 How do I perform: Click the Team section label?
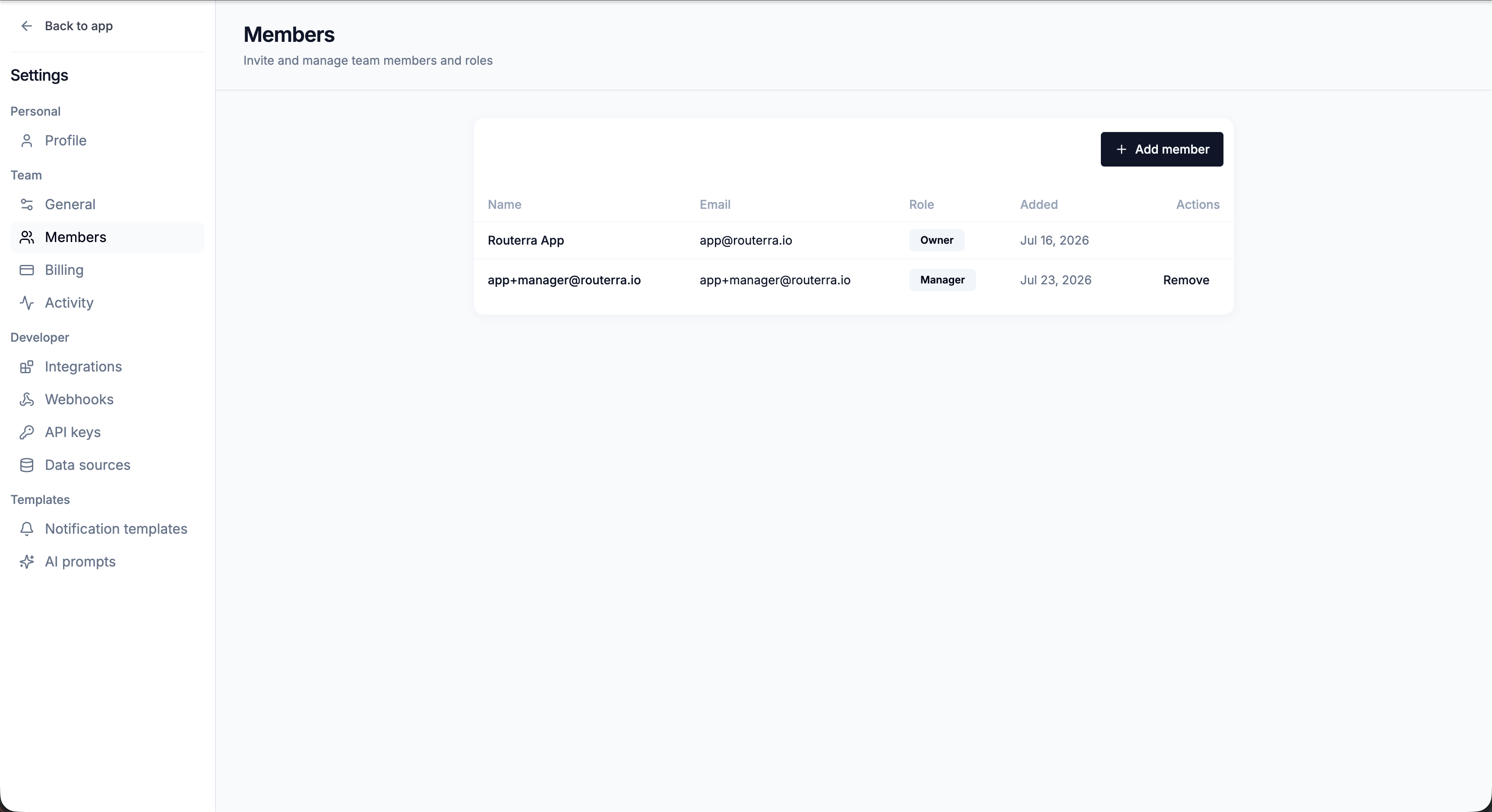tap(26, 175)
